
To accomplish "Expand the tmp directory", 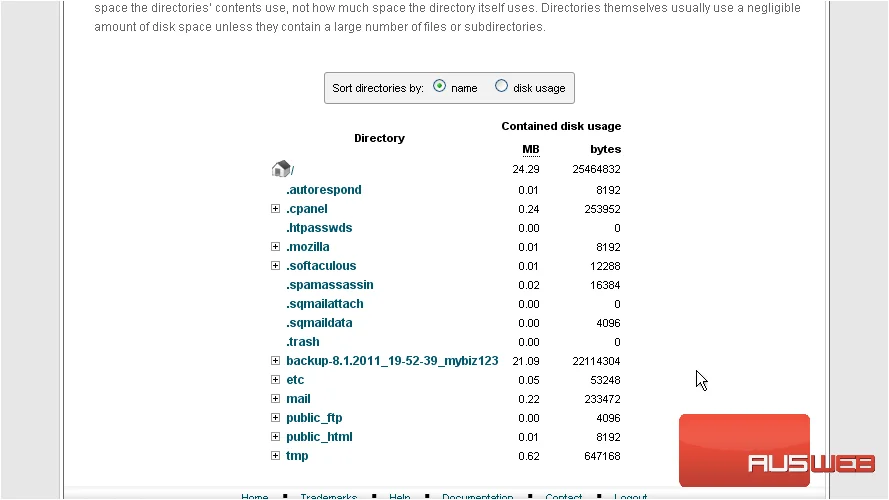I will click(x=276, y=455).
